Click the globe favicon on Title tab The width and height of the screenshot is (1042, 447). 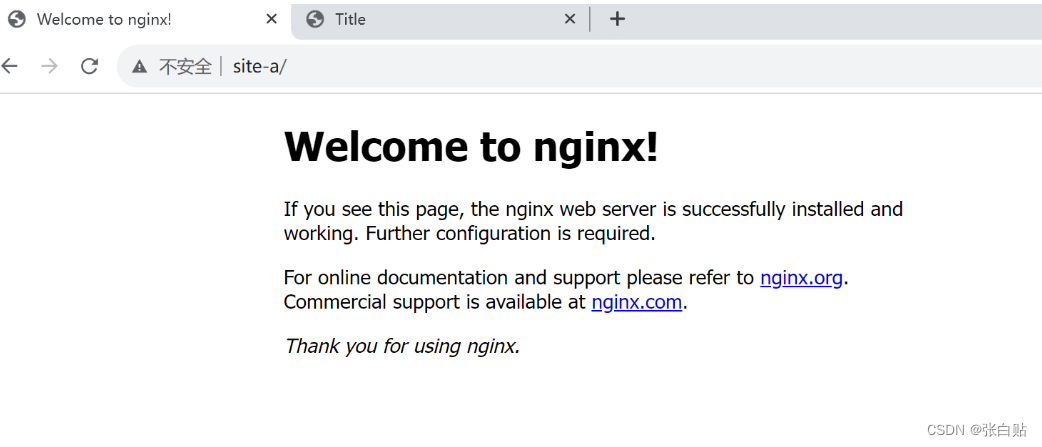pos(316,19)
